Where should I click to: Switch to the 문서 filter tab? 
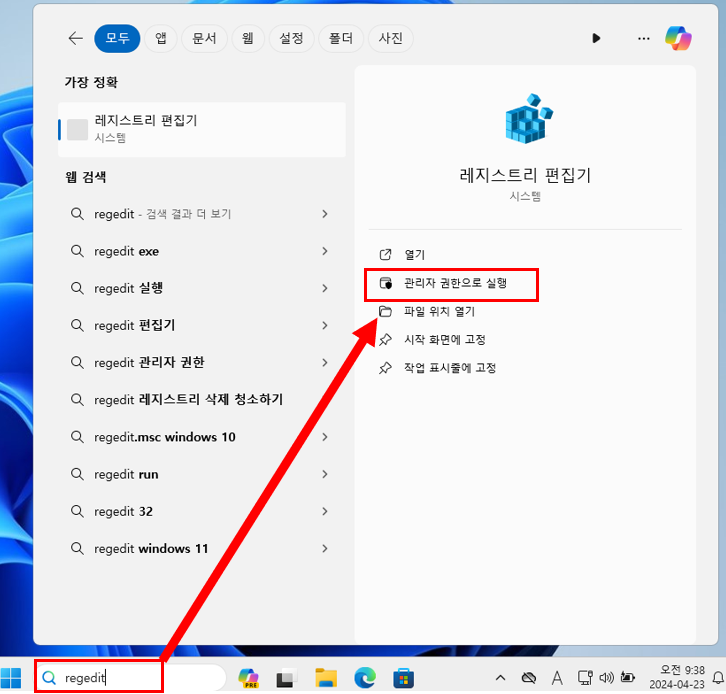pos(204,38)
